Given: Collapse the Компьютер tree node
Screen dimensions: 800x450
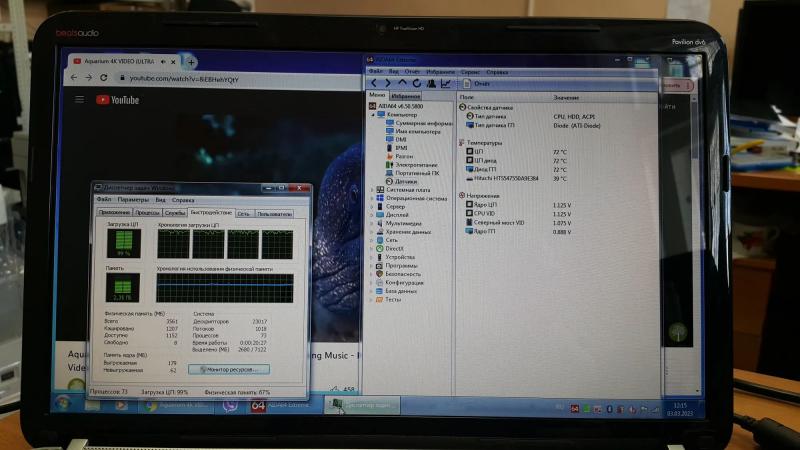Looking at the screenshot, I should 372,115.
